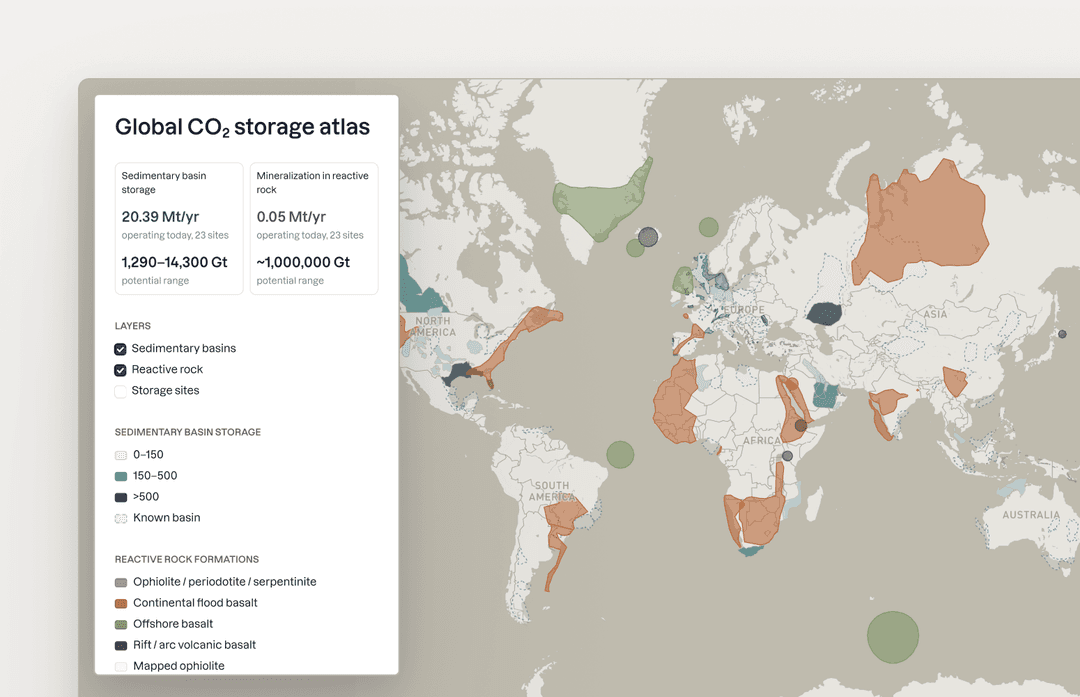This screenshot has height=697, width=1080.
Task: Click the green circle southwest of Iceland
Action: 635,248
